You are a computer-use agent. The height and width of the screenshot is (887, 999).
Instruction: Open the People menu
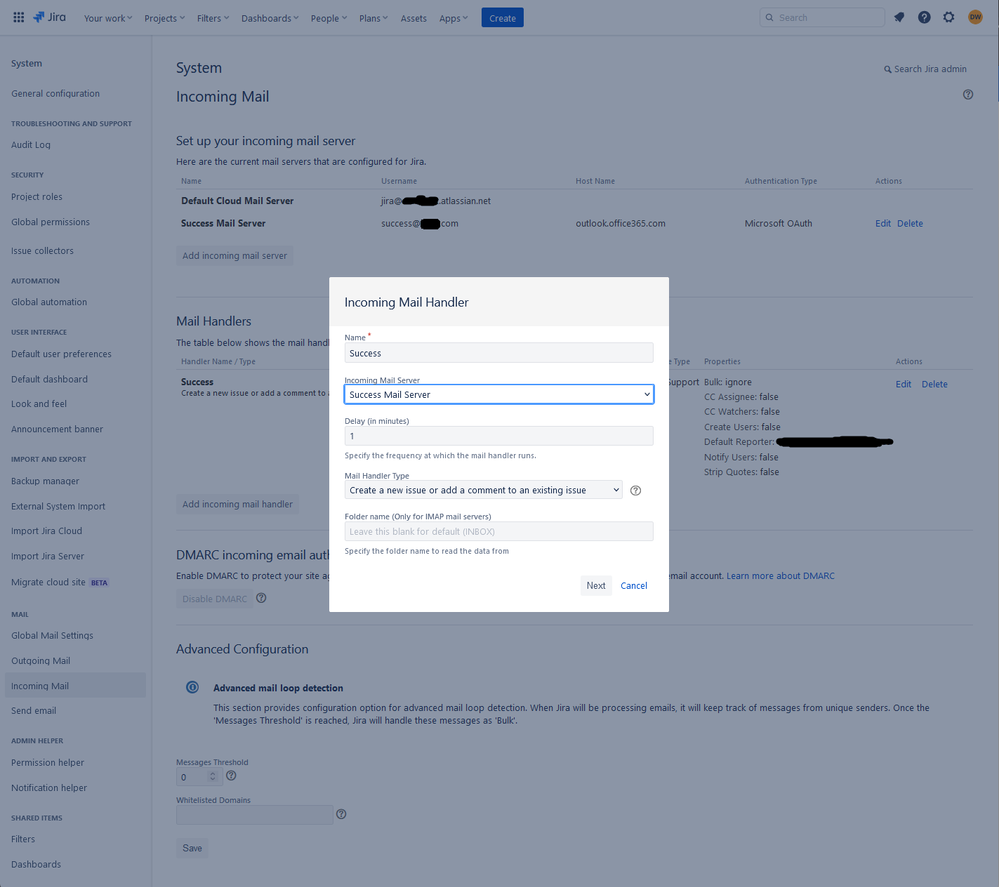click(x=329, y=18)
